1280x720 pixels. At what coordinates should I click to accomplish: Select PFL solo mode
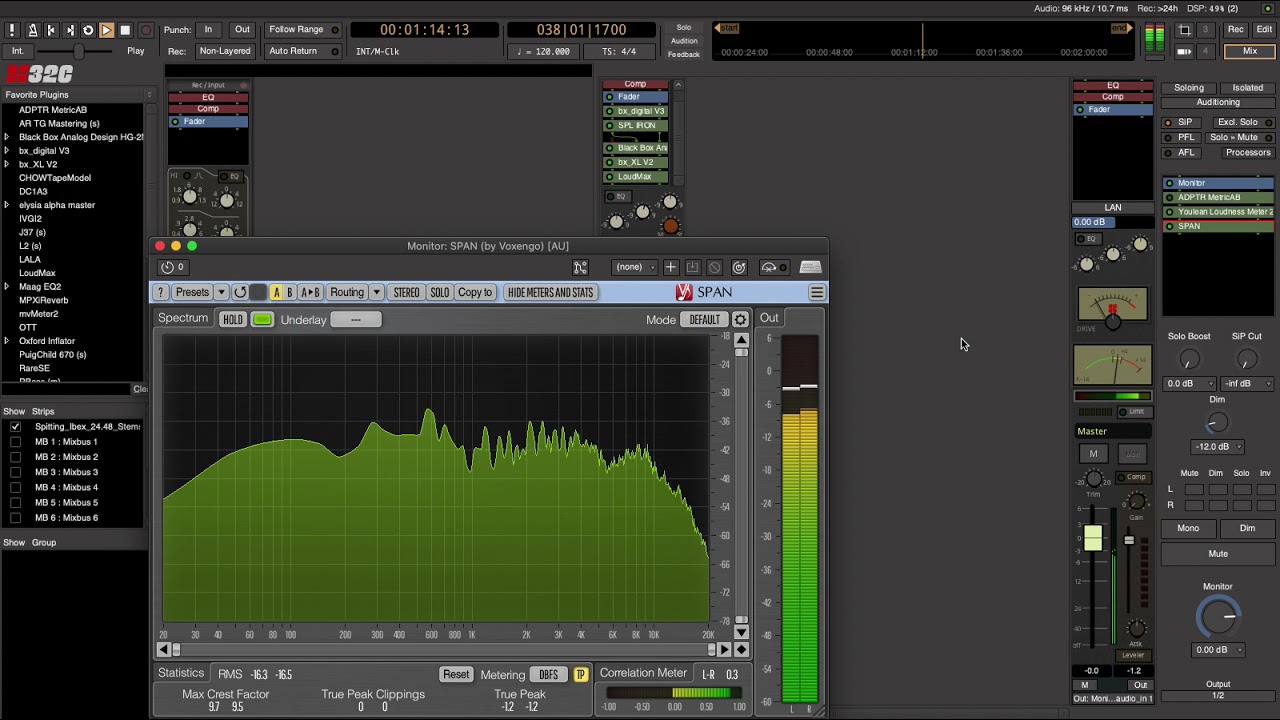[x=1180, y=137]
